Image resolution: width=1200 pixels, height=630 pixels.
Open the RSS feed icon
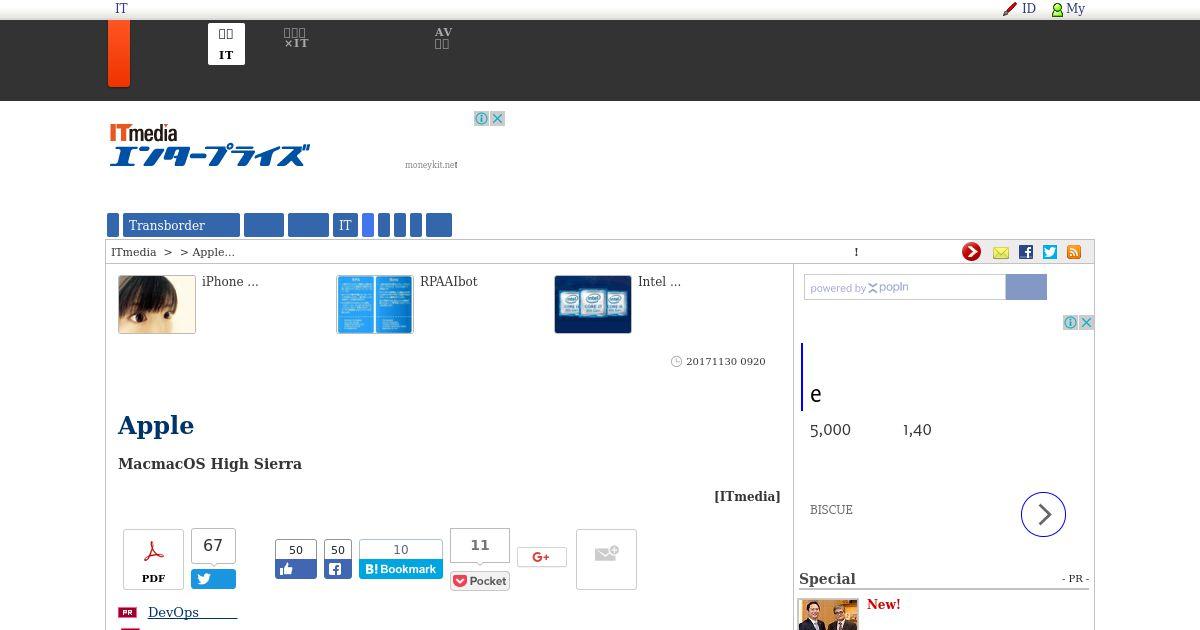coord(1074,252)
